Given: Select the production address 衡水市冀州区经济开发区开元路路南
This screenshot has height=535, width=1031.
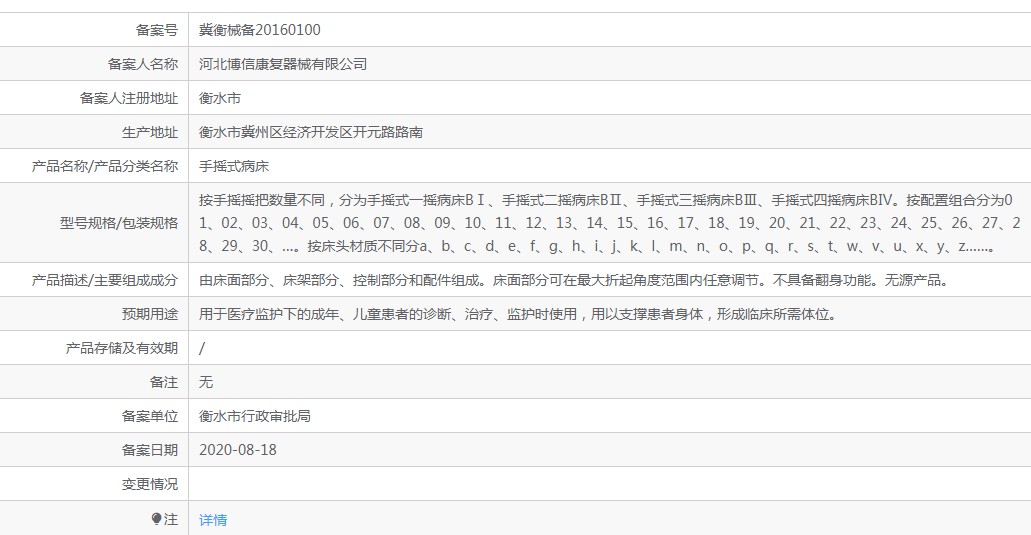Looking at the screenshot, I should click(x=310, y=132).
